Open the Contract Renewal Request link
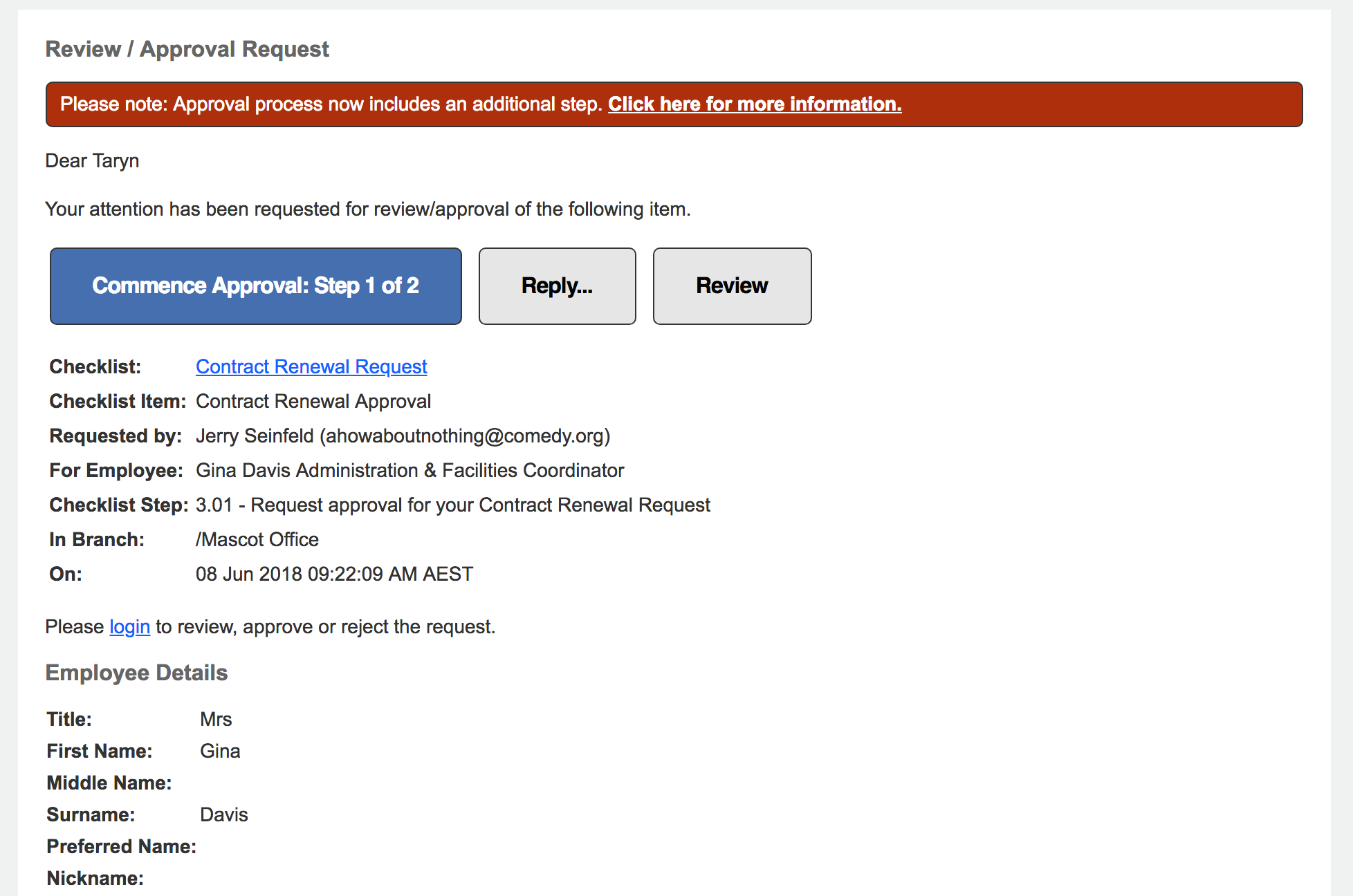 pyautogui.click(x=311, y=366)
